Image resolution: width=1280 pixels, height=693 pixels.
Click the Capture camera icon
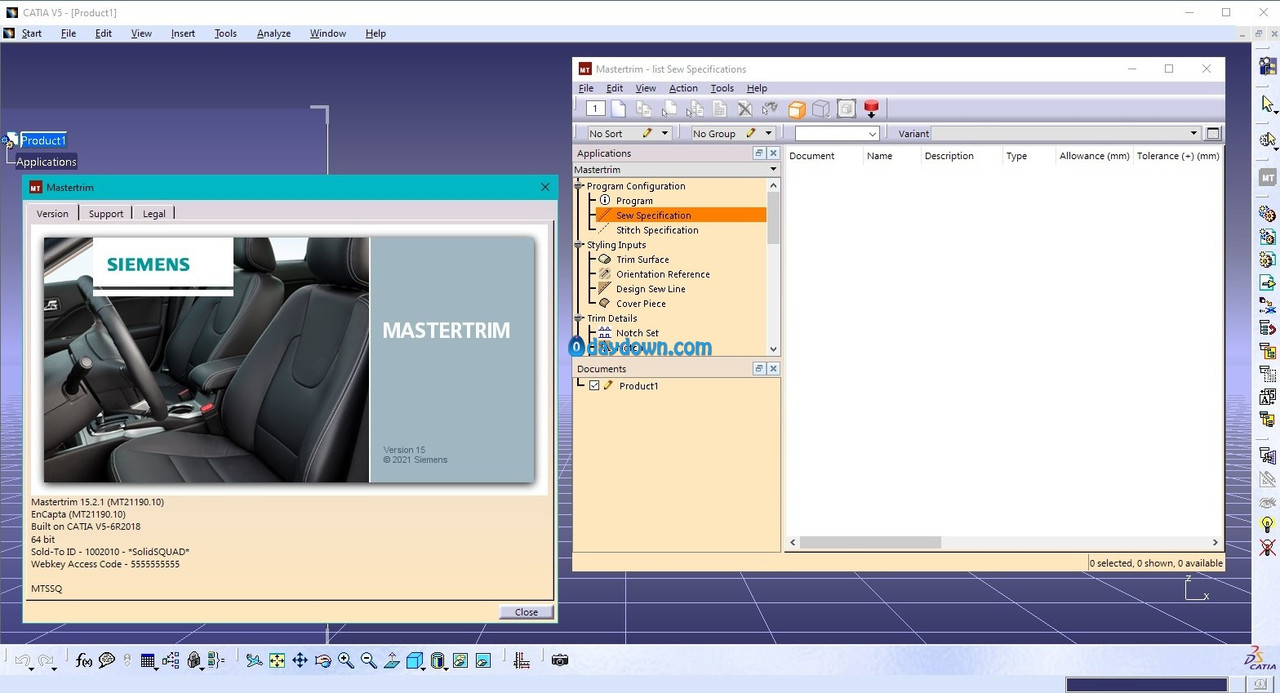560,661
